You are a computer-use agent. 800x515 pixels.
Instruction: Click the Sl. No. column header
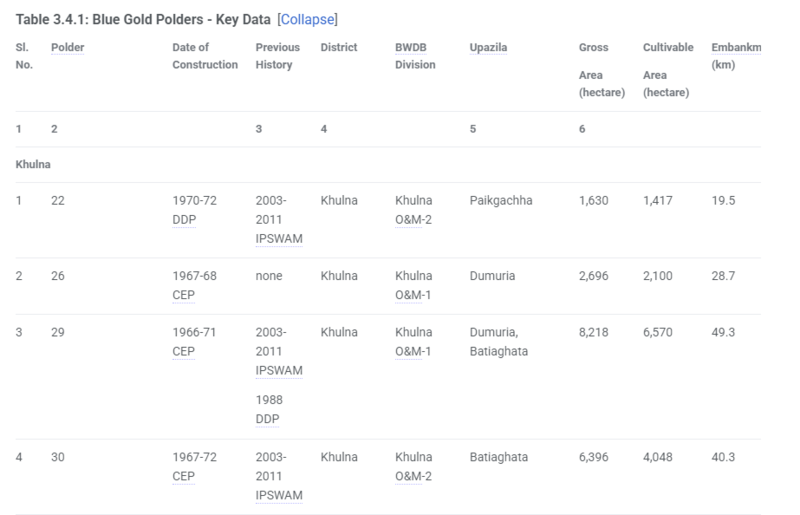(24, 56)
